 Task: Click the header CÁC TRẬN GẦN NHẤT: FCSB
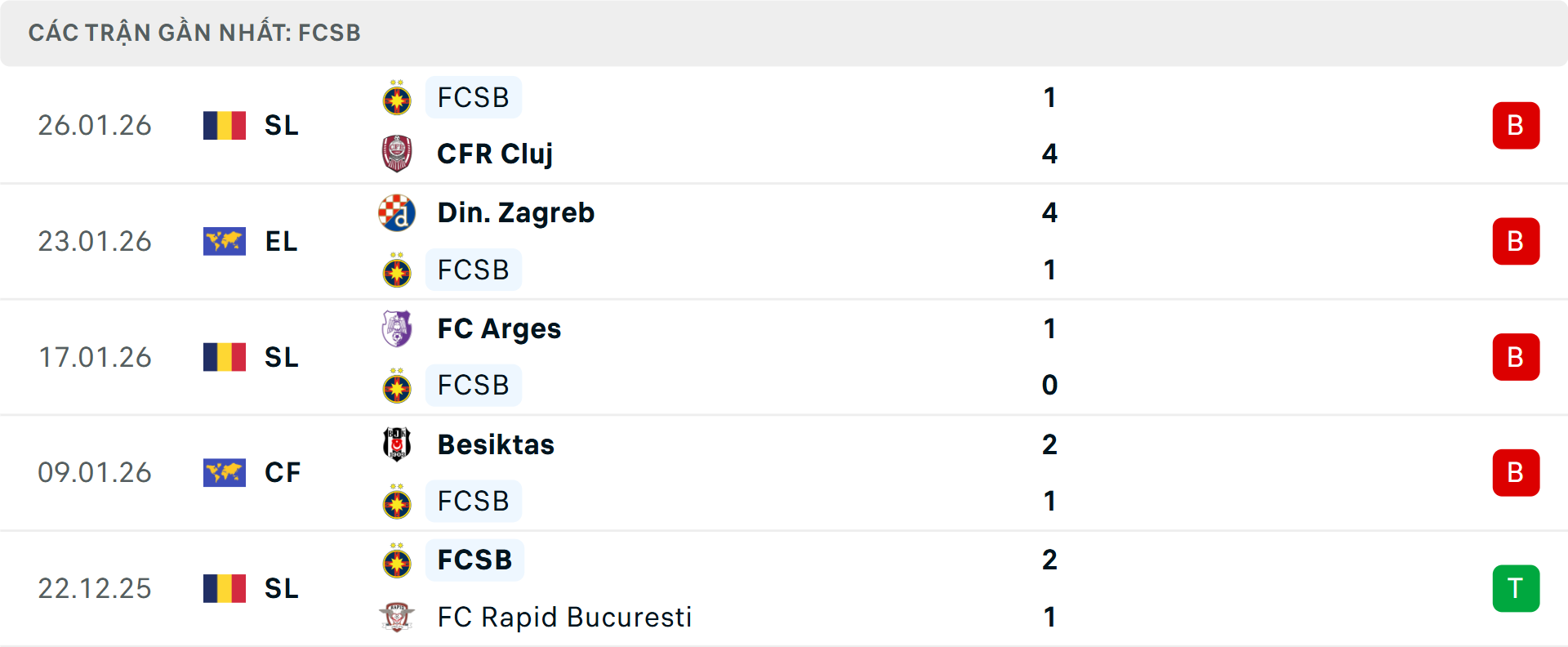tap(194, 33)
